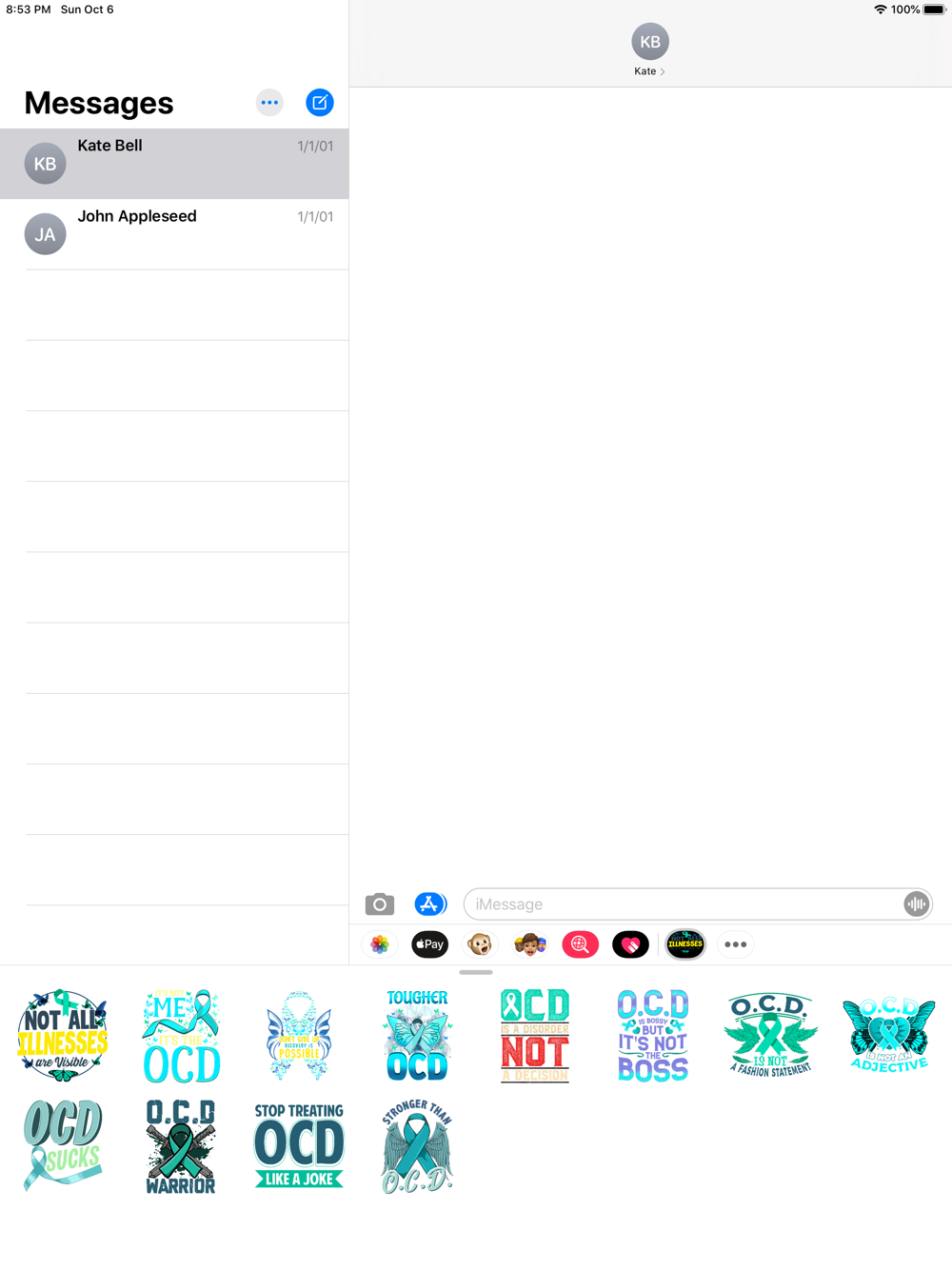Show more apps with the ellipsis button
952x1270 pixels.
[x=735, y=944]
